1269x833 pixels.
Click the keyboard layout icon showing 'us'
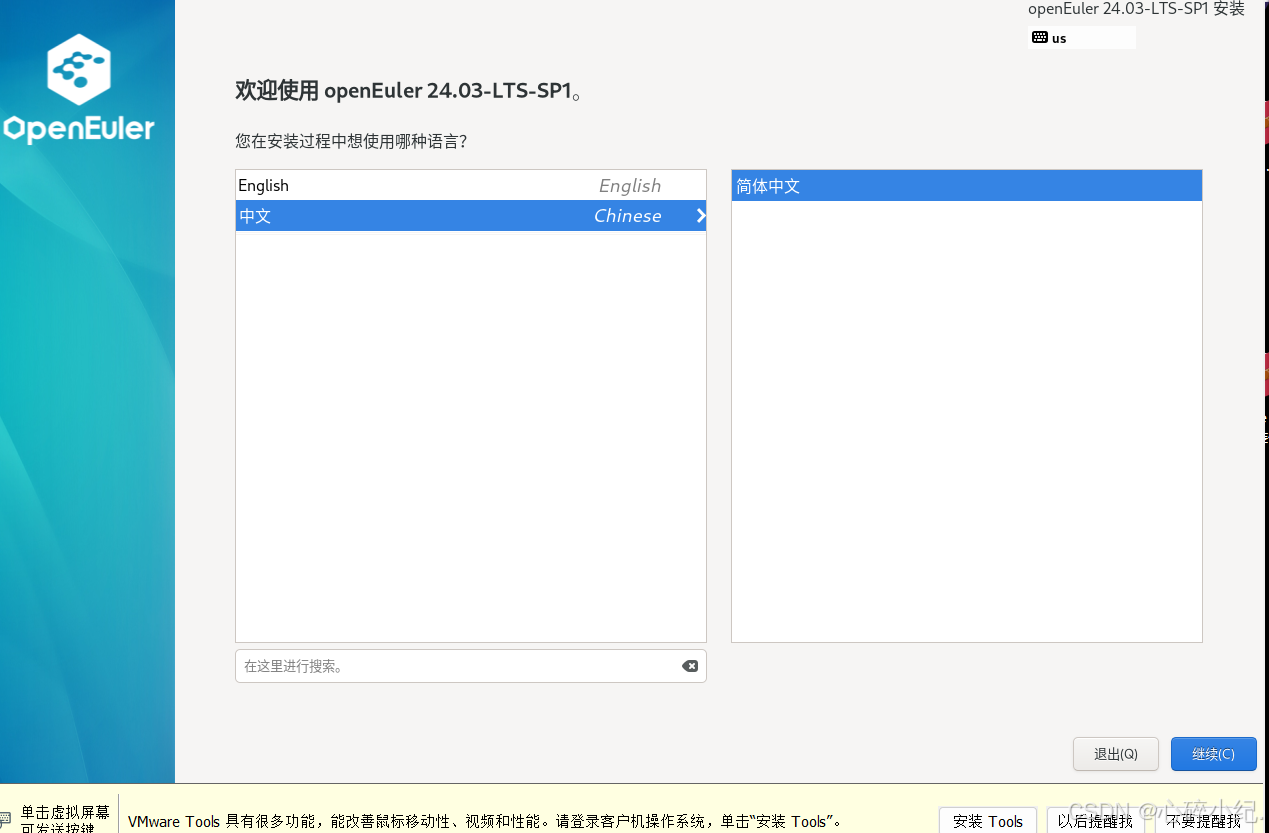[1040, 37]
